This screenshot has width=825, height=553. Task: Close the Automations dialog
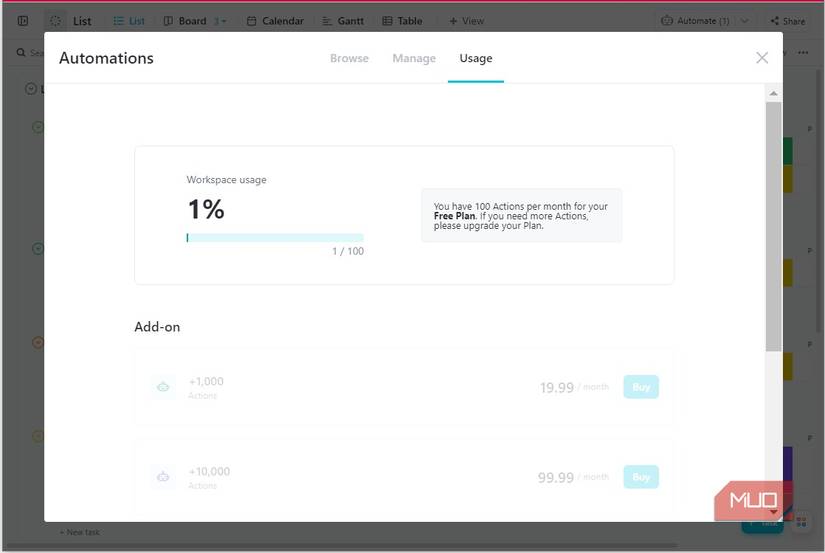coord(761,58)
